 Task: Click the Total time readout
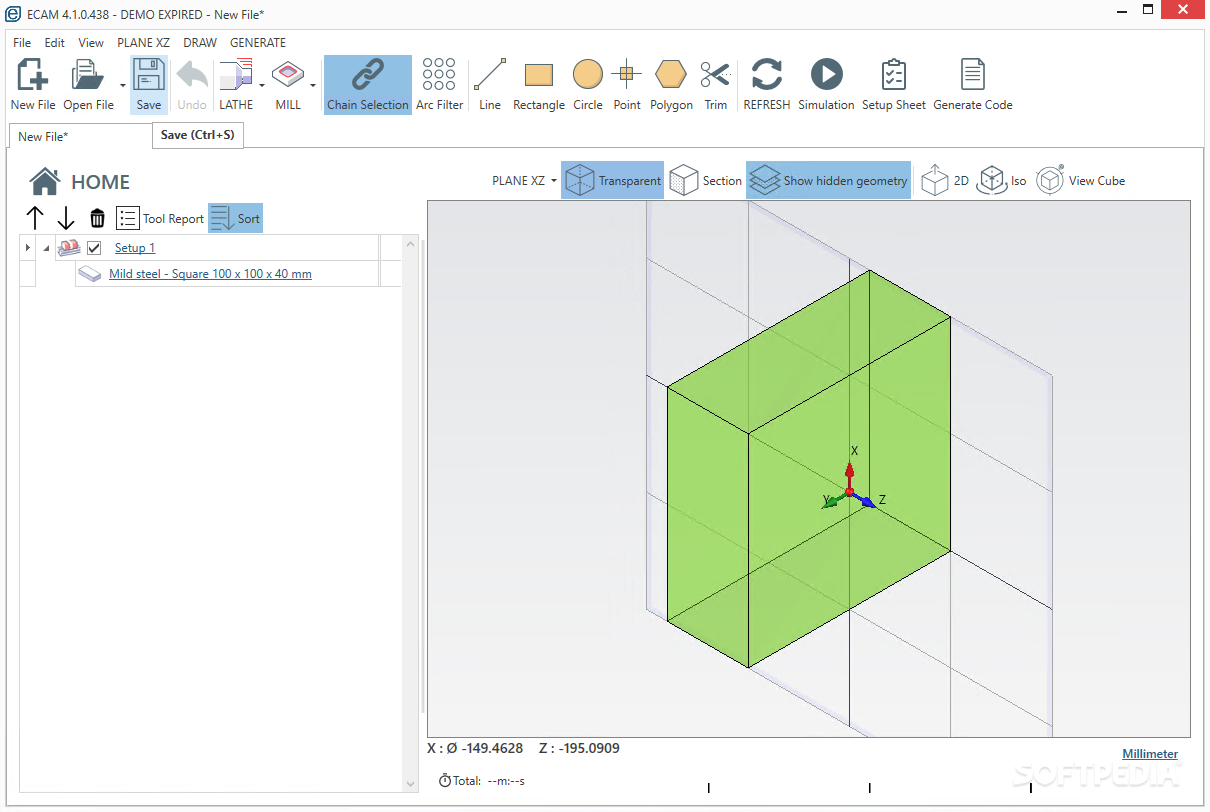click(482, 780)
